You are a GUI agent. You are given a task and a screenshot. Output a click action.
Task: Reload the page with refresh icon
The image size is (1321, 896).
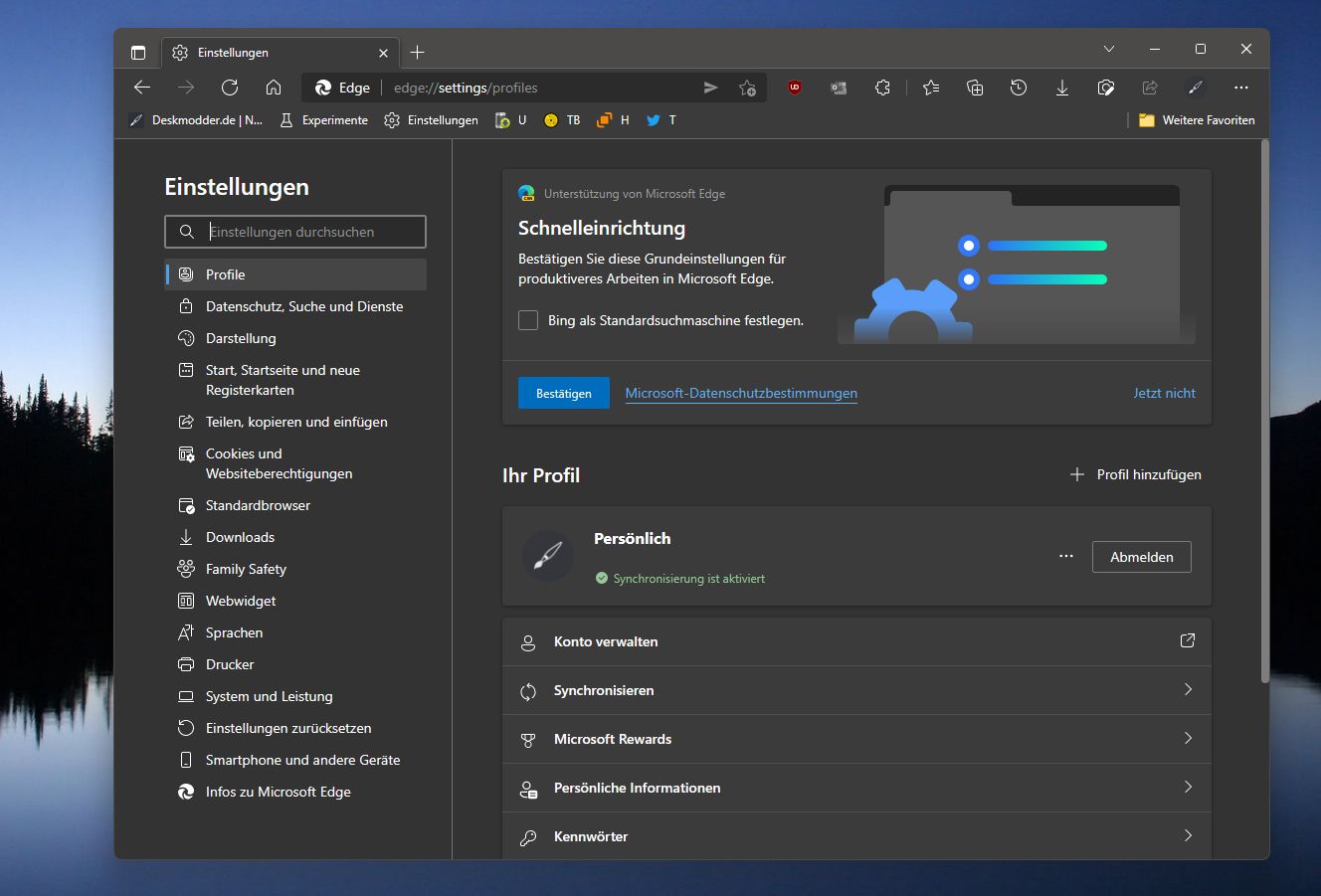230,88
